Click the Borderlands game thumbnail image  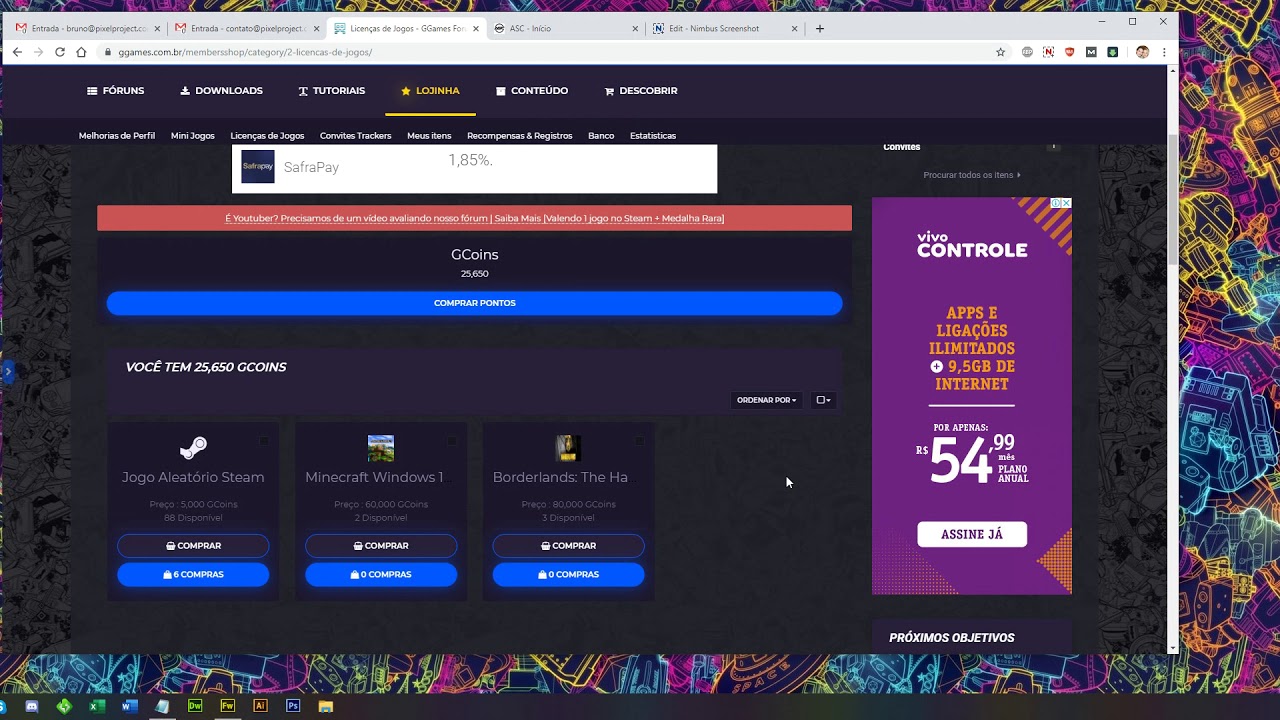[568, 448]
